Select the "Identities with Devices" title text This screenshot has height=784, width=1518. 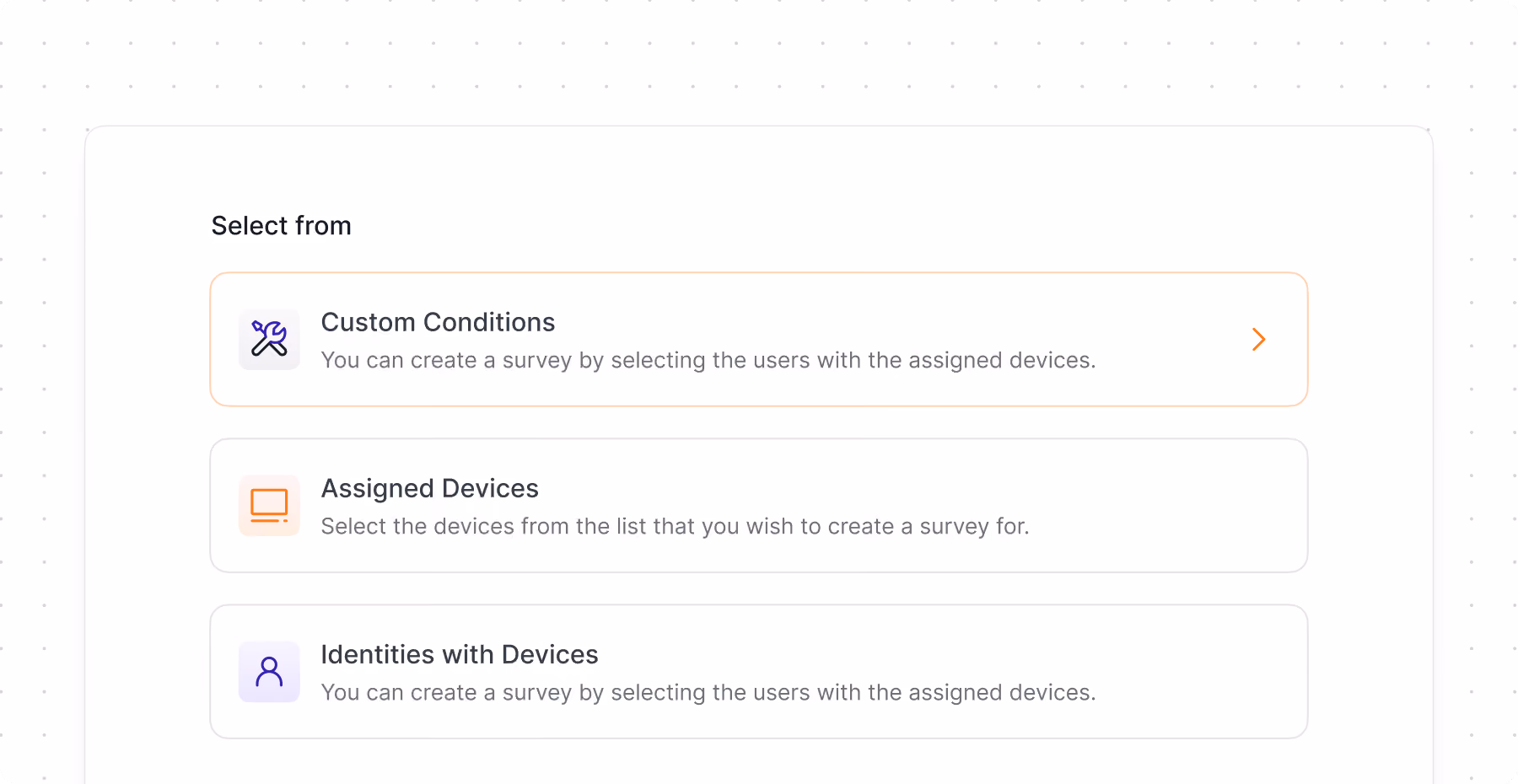(460, 654)
